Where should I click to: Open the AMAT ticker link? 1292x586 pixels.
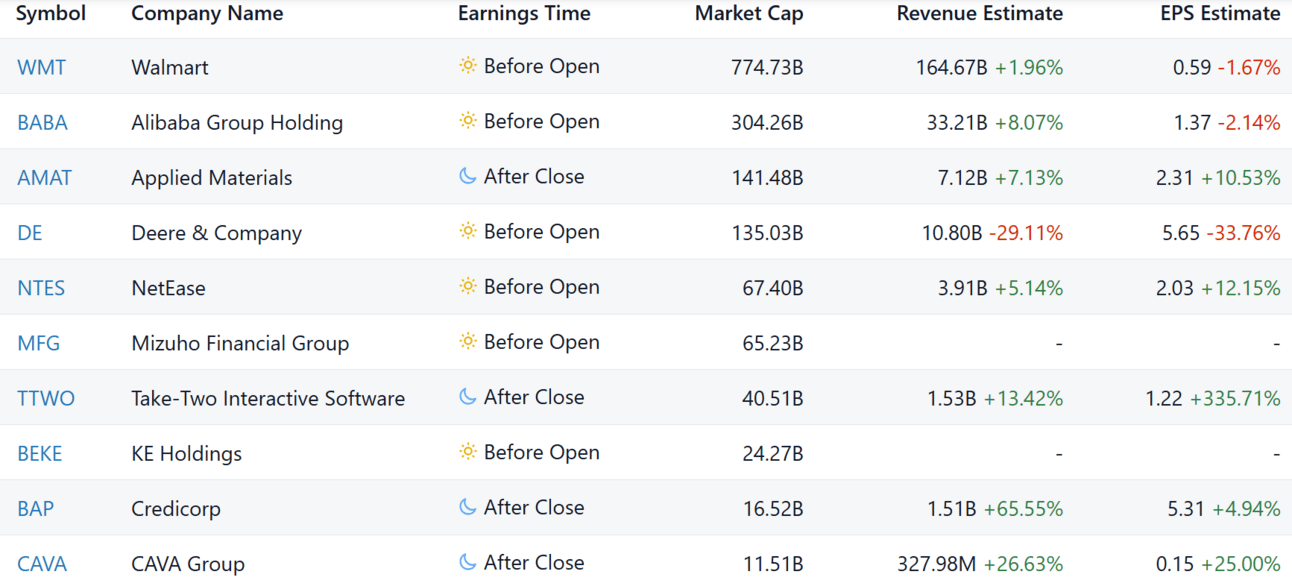click(44, 177)
